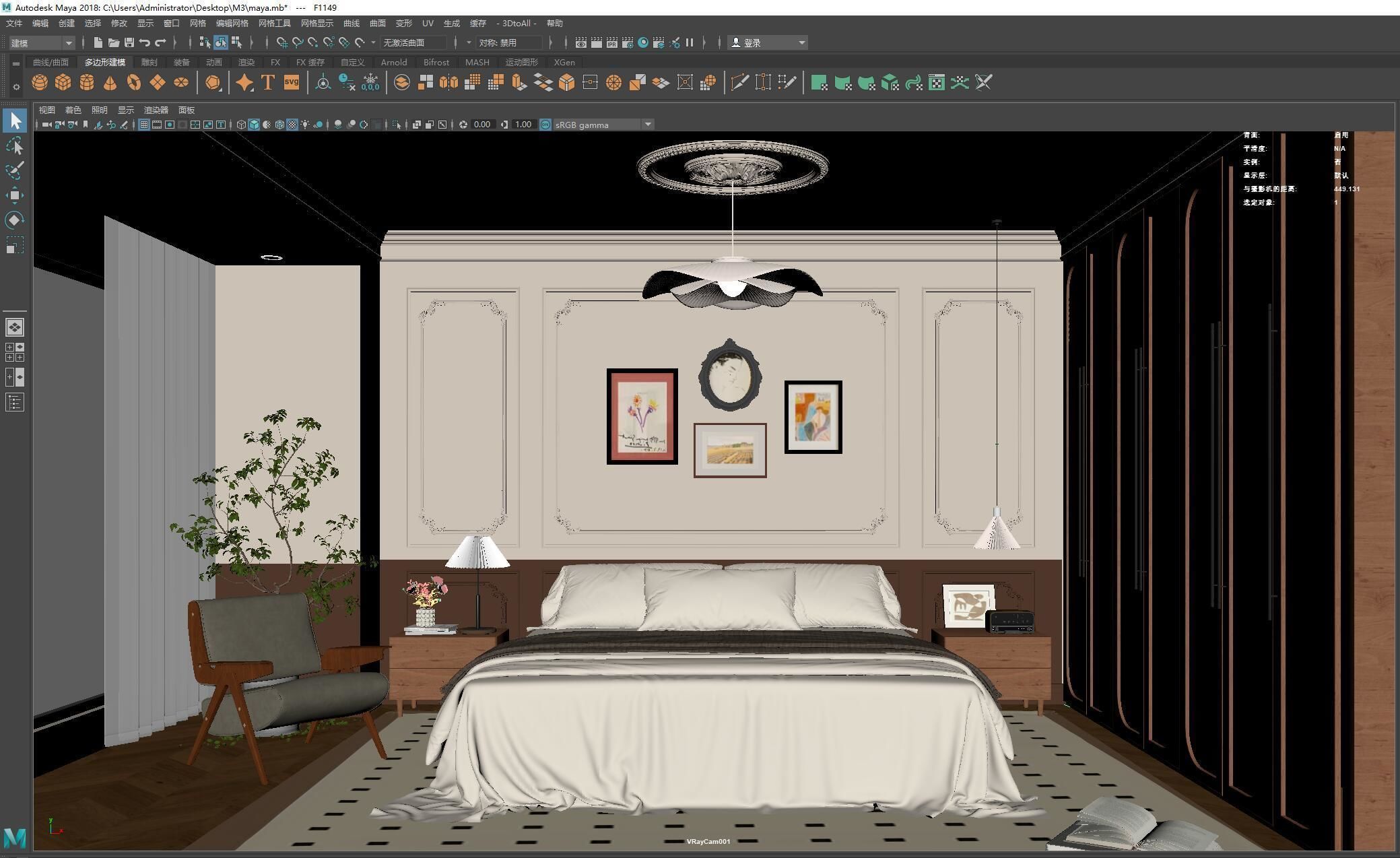This screenshot has height=858, width=1400.
Task: Switch to the XGen shelf tab
Action: (x=564, y=62)
